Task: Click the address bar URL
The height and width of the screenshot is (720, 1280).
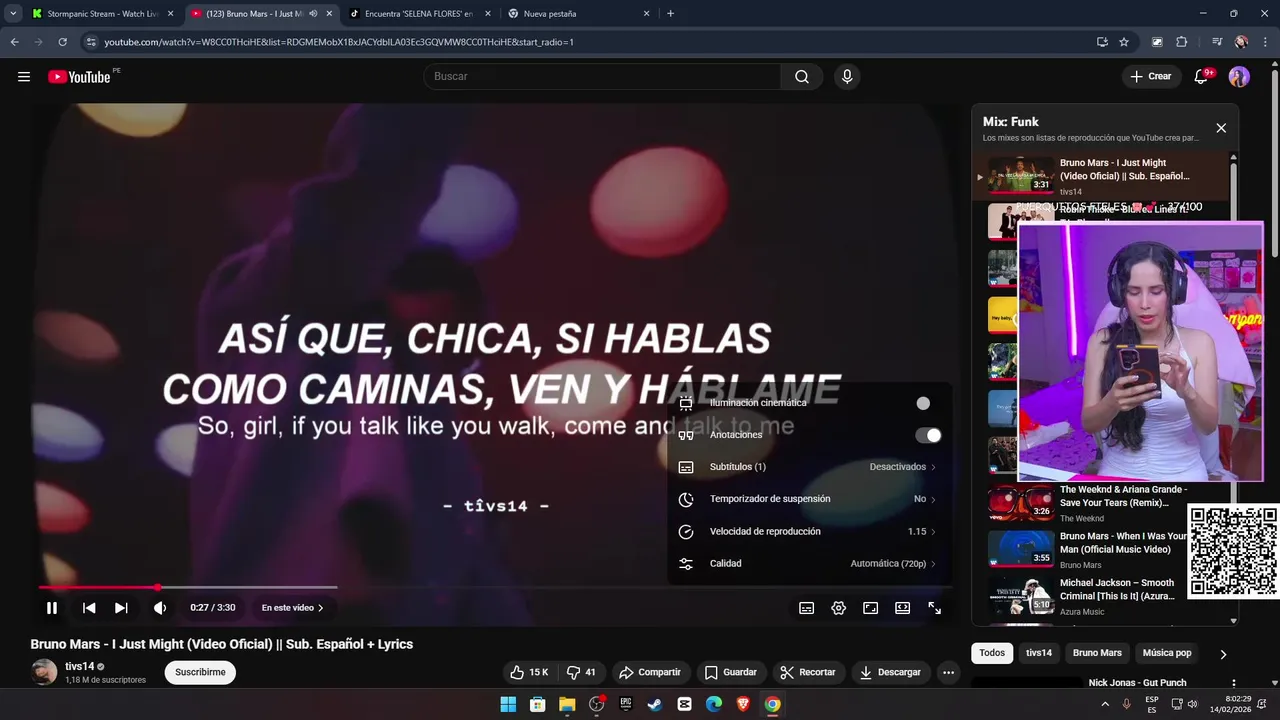Action: 339,42
